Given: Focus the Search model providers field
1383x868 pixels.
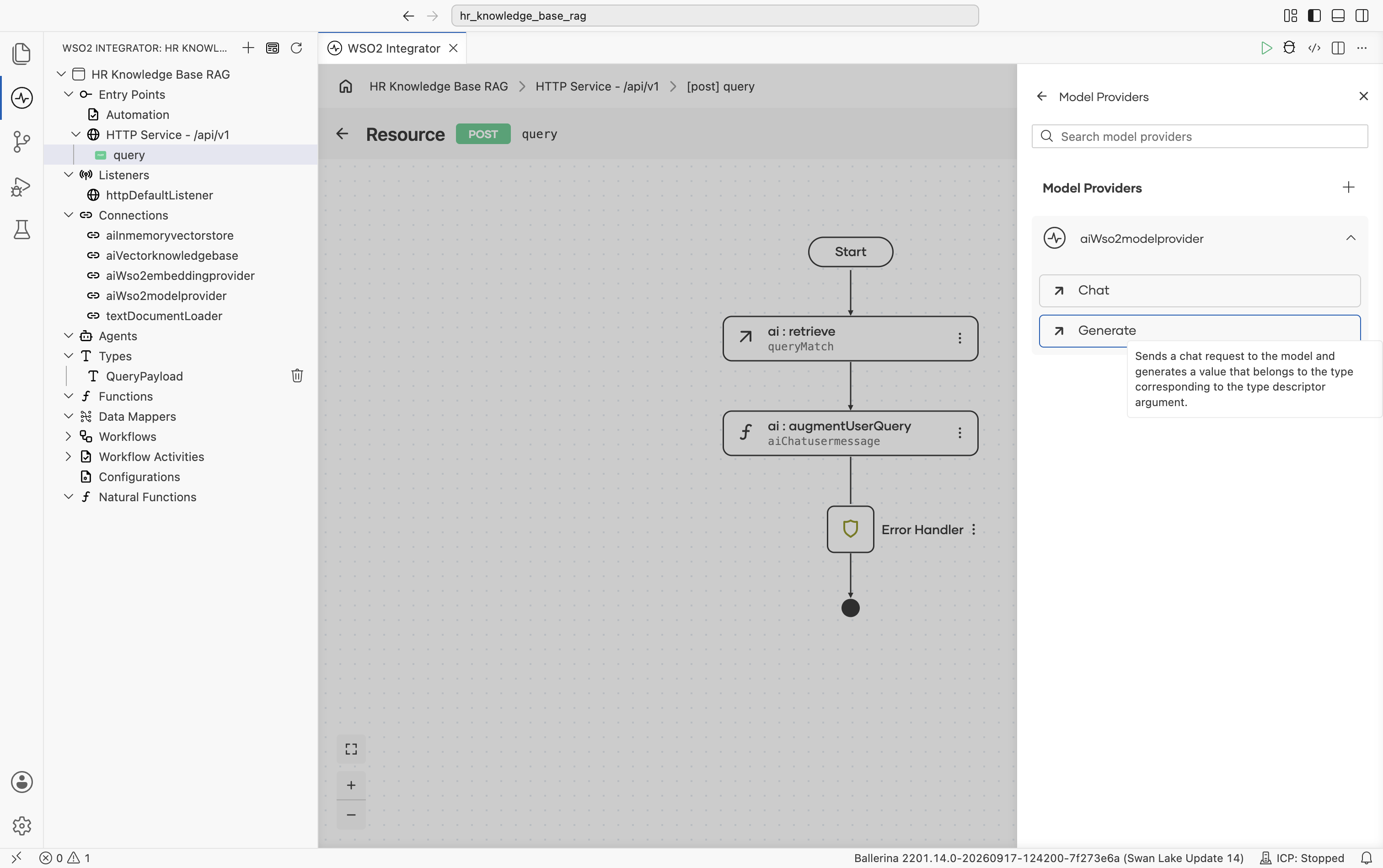Looking at the screenshot, I should pyautogui.click(x=1199, y=137).
